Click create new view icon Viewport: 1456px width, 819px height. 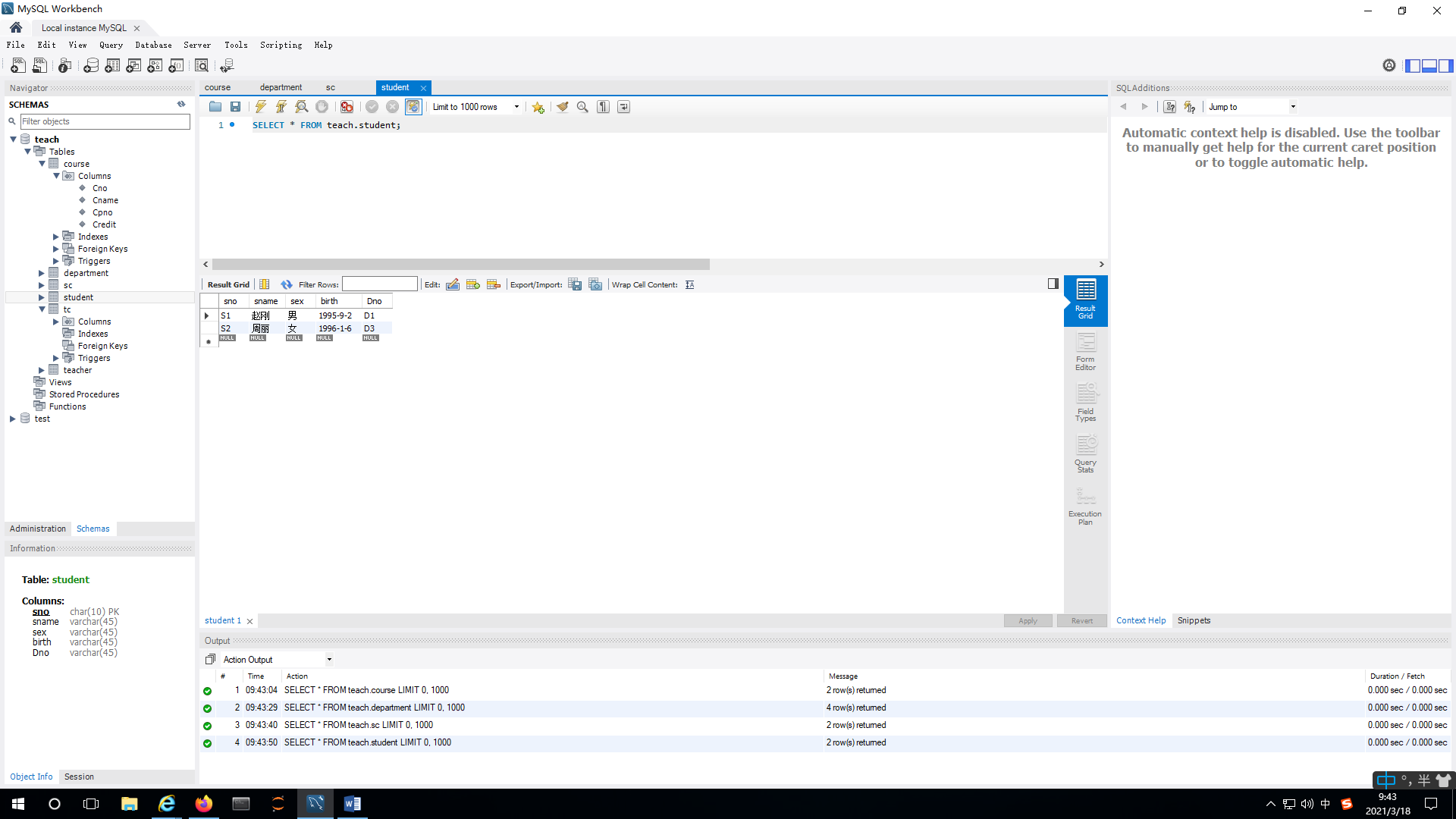point(133,66)
